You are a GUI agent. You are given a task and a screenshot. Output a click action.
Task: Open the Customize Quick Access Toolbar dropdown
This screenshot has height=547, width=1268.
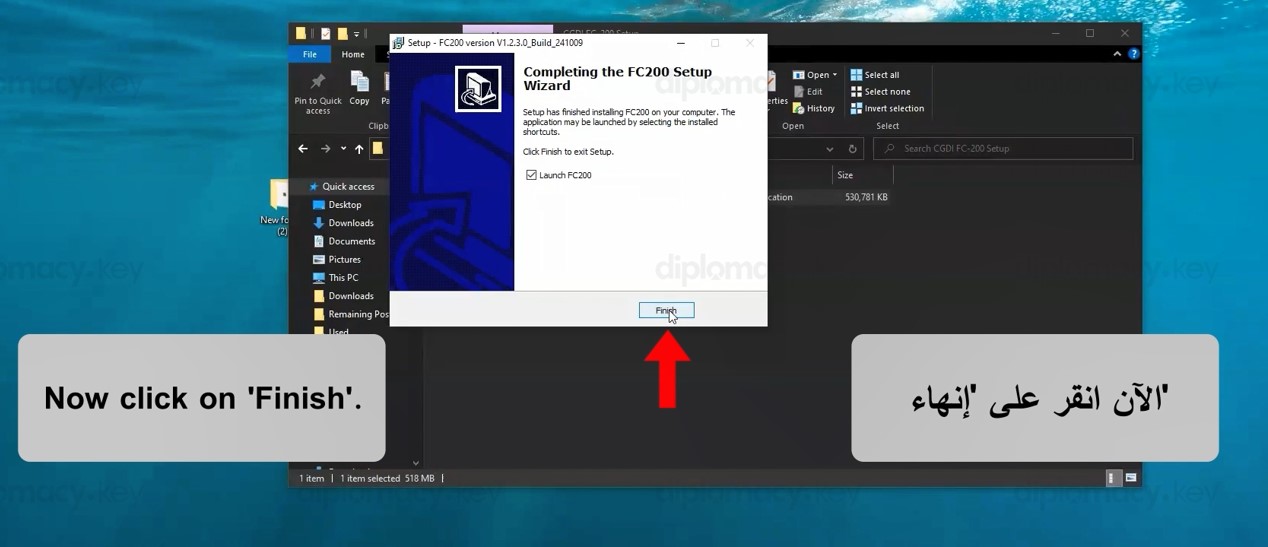[356, 34]
